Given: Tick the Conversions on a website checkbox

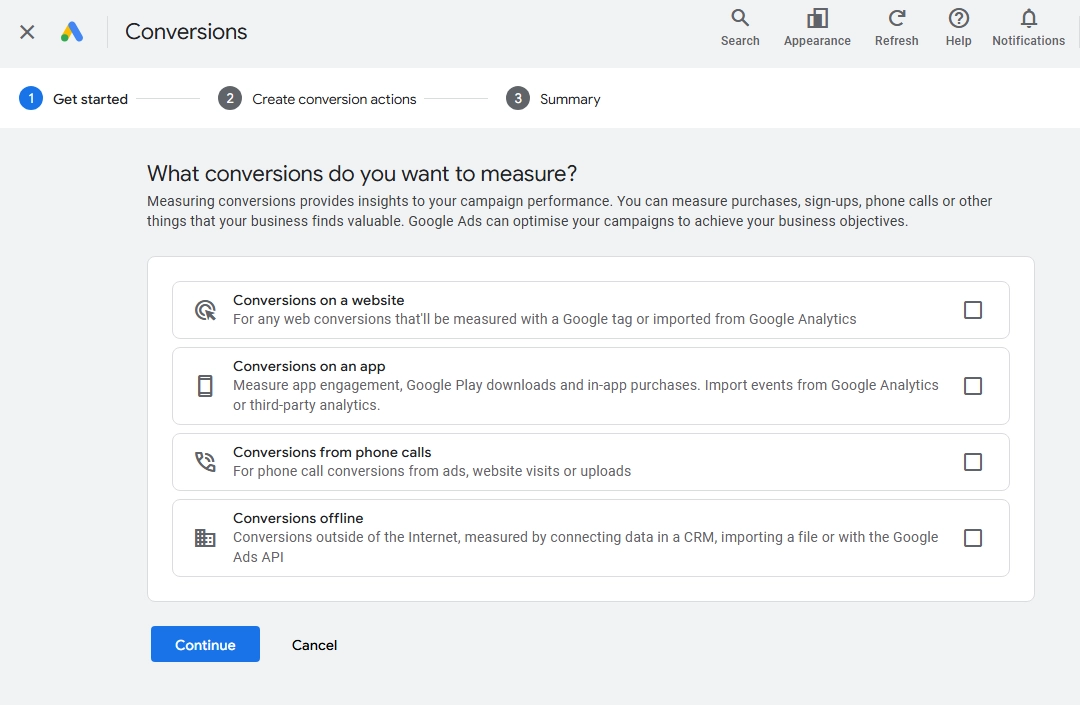Looking at the screenshot, I should pyautogui.click(x=973, y=310).
